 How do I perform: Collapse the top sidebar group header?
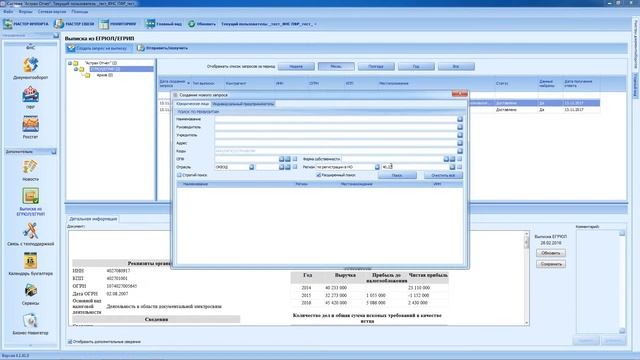[x=56, y=36]
